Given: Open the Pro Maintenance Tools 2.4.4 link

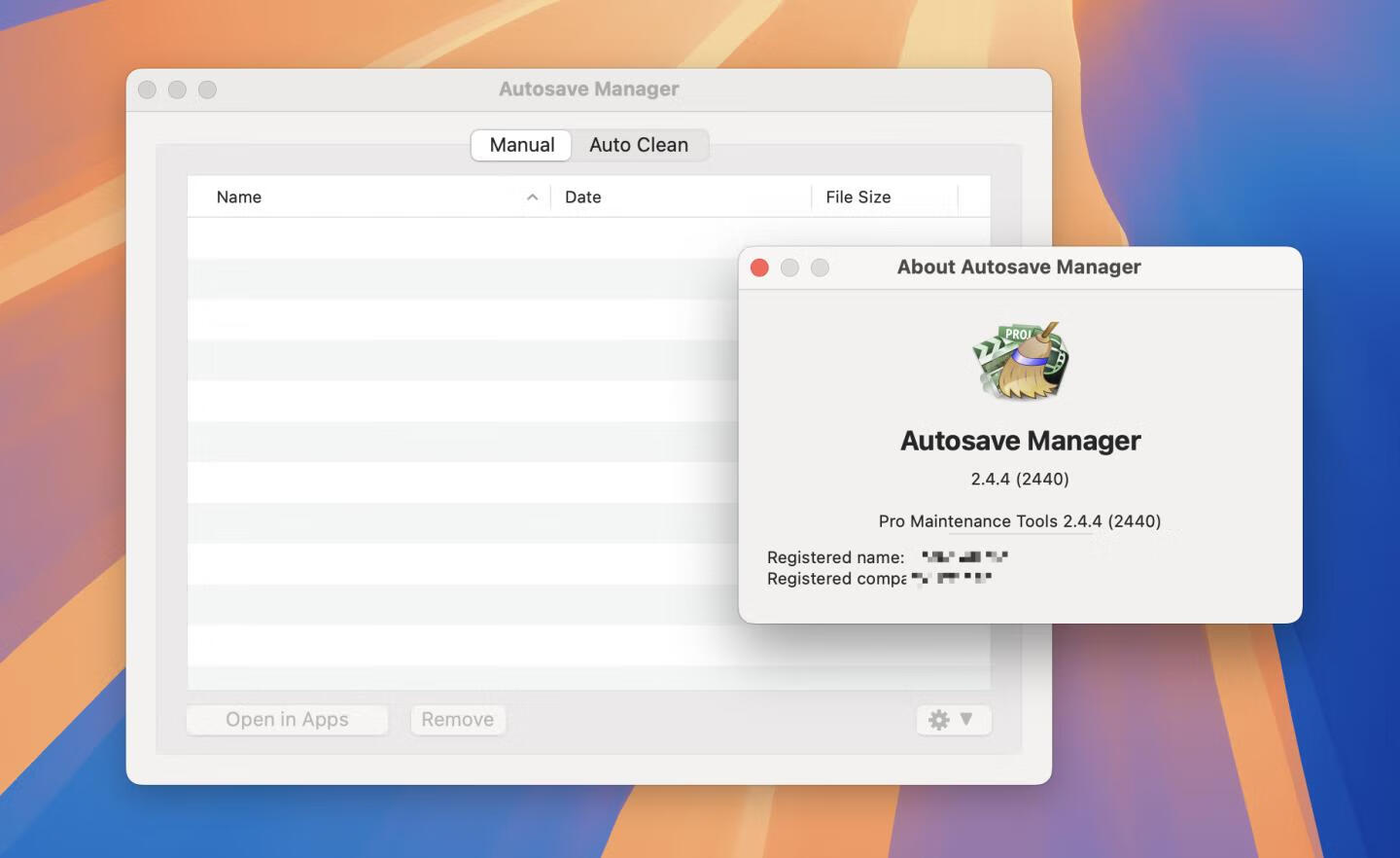Looking at the screenshot, I should [x=1019, y=521].
